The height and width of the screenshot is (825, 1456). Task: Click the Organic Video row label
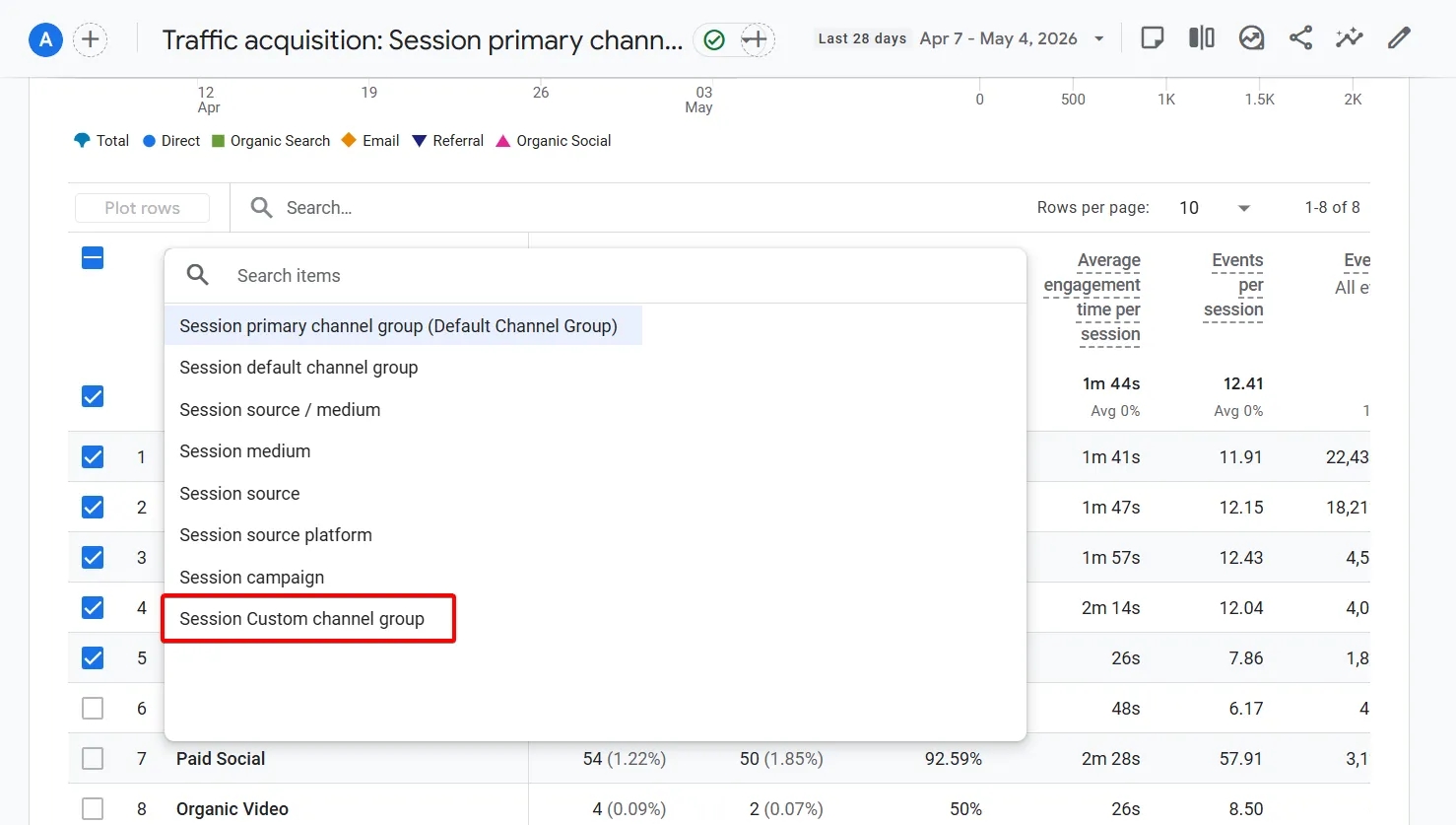(232, 808)
